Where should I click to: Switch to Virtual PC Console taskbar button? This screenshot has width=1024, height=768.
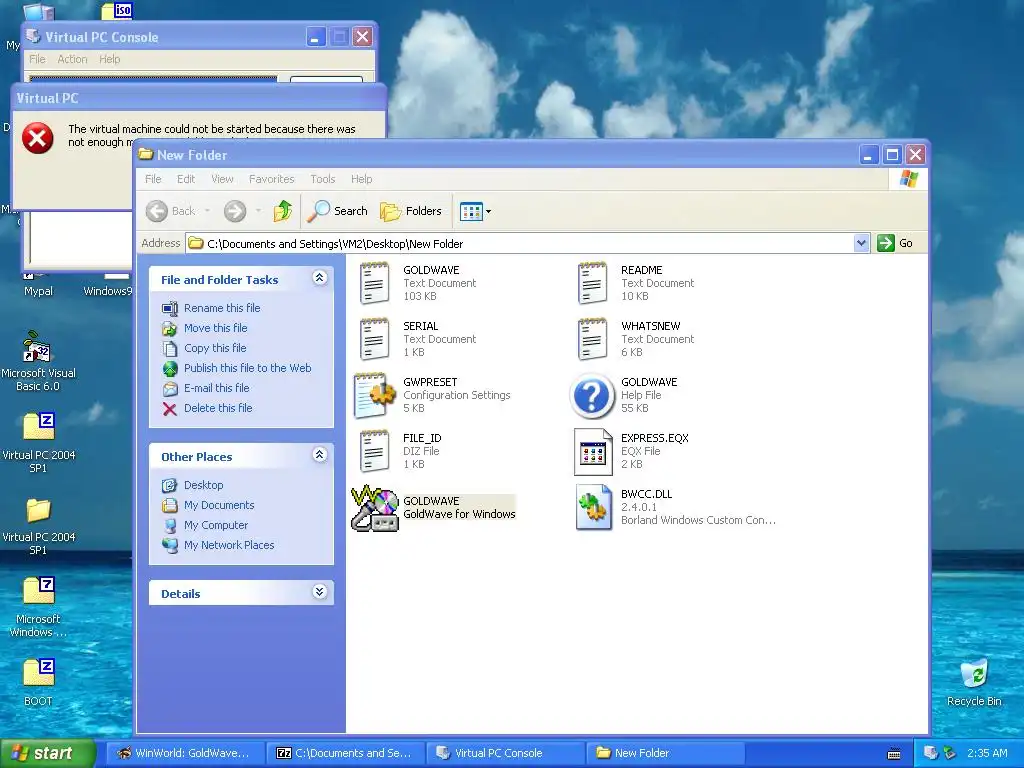coord(505,753)
